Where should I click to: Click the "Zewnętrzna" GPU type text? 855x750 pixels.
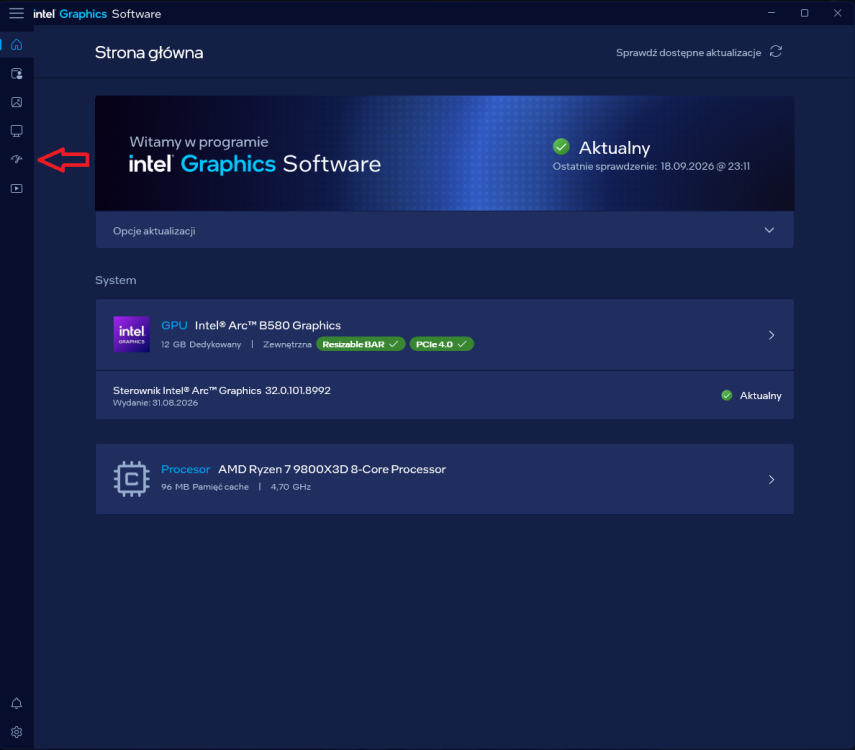click(x=287, y=345)
